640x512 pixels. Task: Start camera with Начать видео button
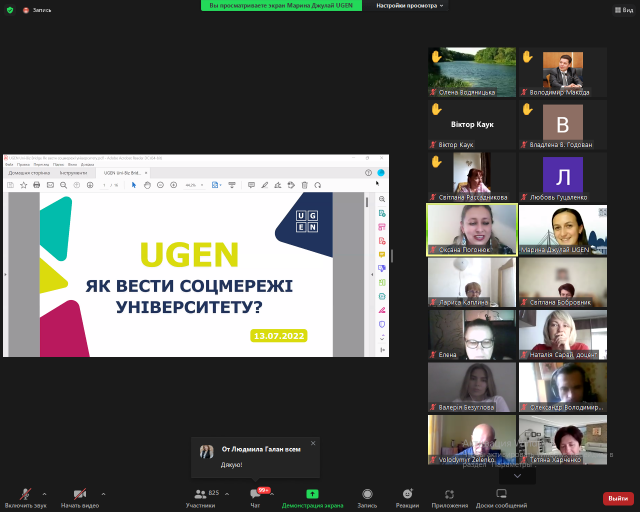tap(80, 498)
